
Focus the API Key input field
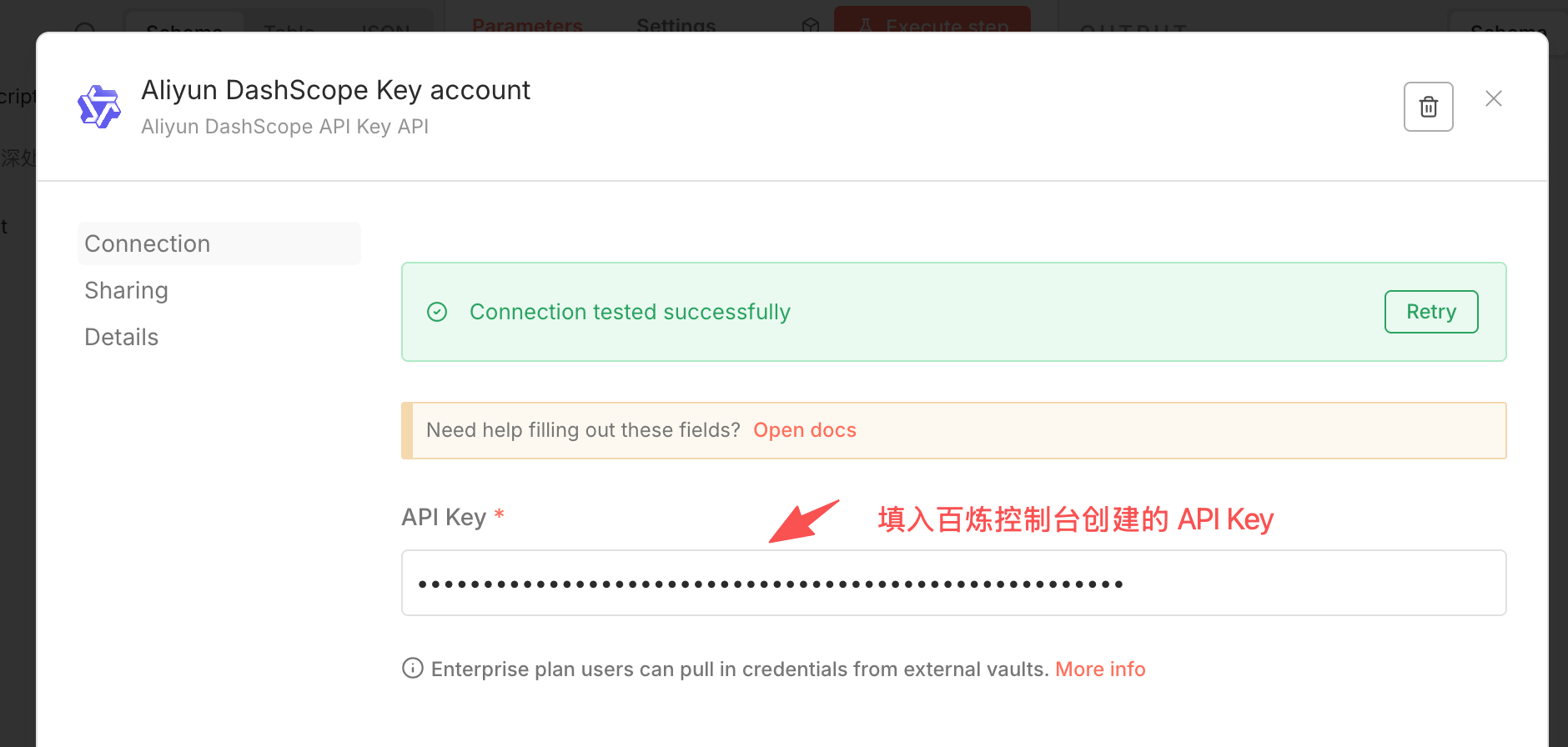(953, 583)
